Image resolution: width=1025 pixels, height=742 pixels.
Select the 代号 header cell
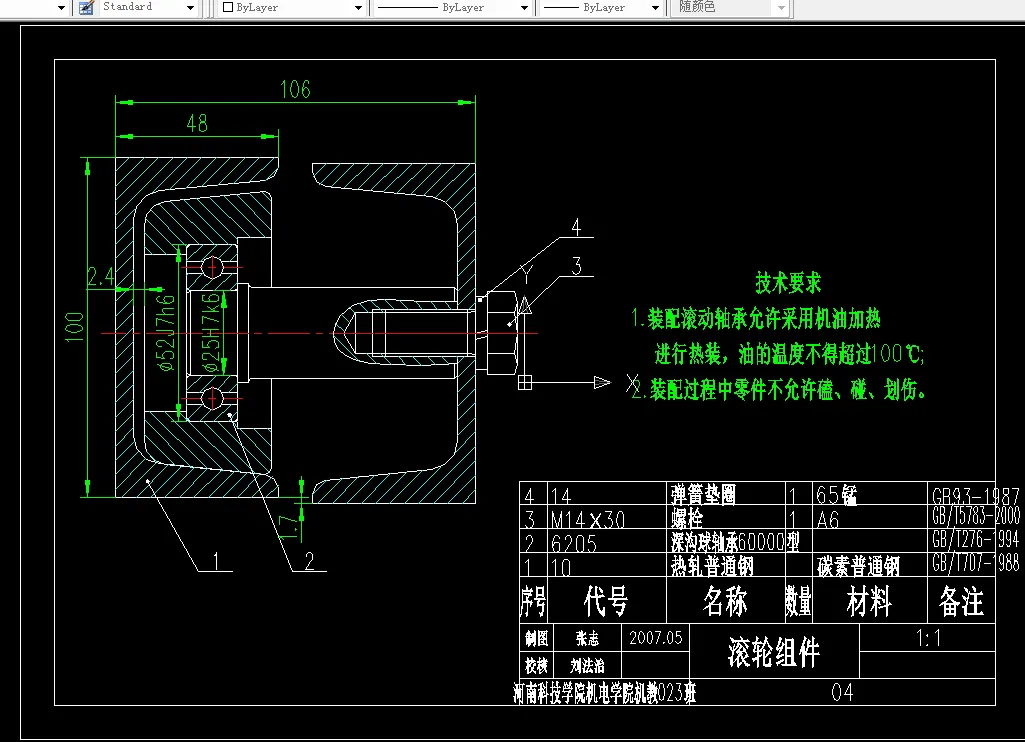click(x=606, y=601)
